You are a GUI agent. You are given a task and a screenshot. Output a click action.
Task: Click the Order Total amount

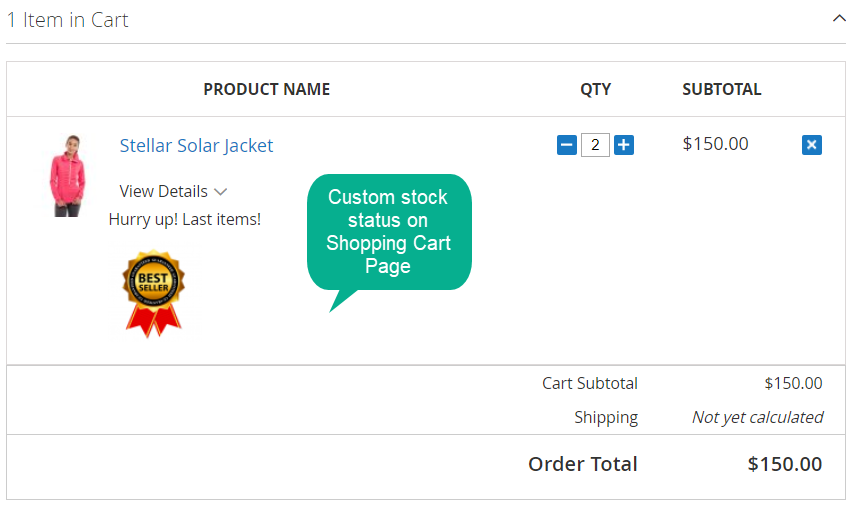click(x=784, y=464)
